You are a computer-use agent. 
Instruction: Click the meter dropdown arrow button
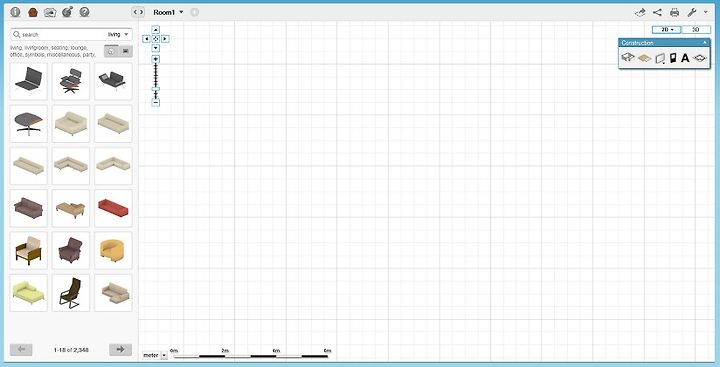164,356
